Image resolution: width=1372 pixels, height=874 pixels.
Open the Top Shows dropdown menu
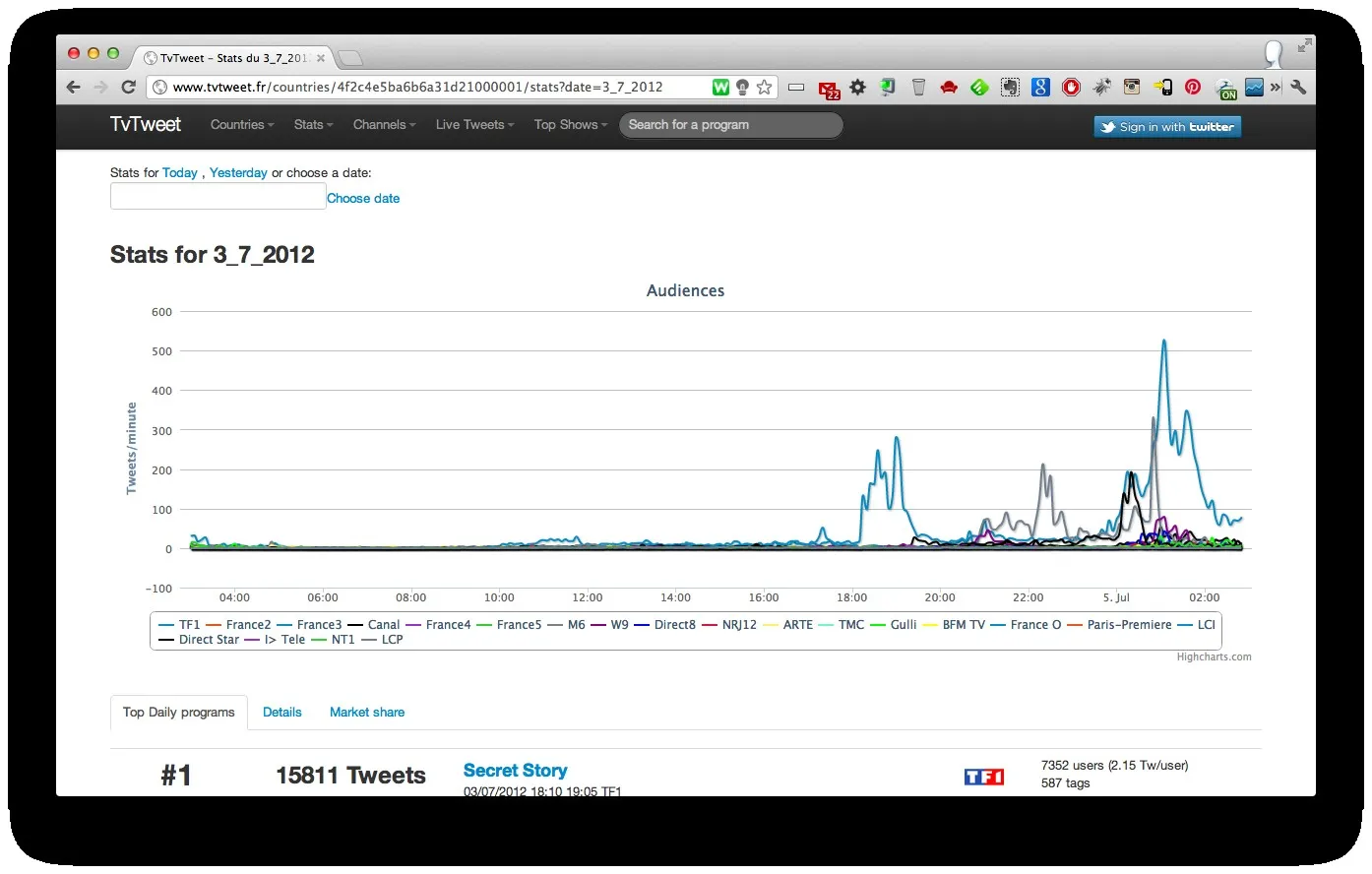(x=571, y=125)
